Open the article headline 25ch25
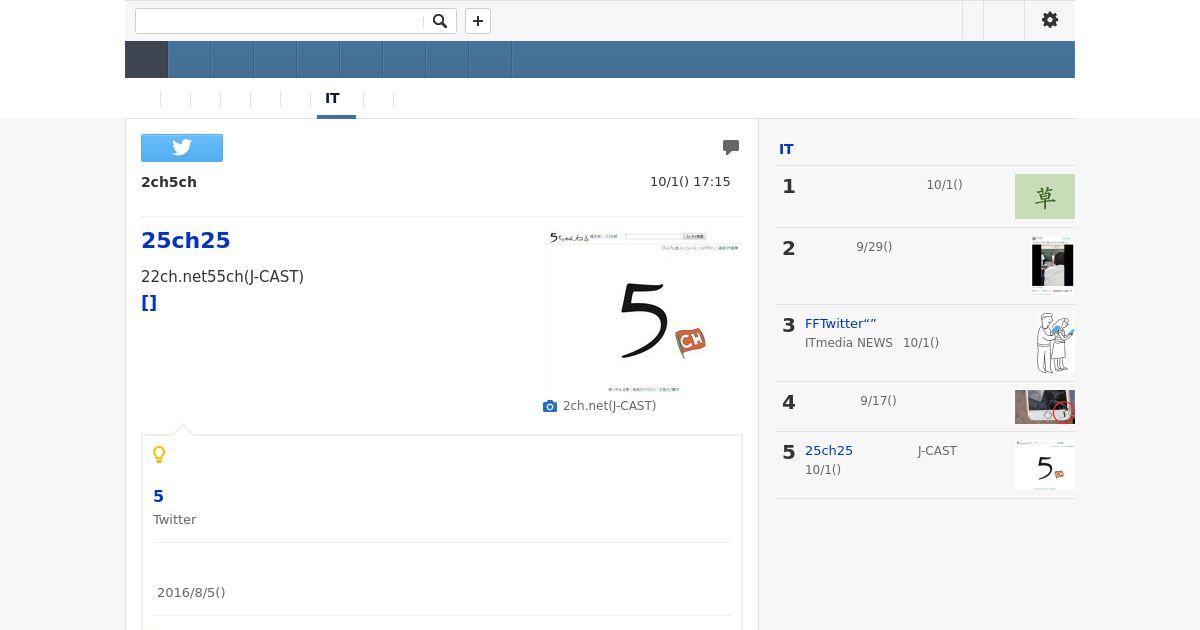1200x630 pixels. [186, 240]
